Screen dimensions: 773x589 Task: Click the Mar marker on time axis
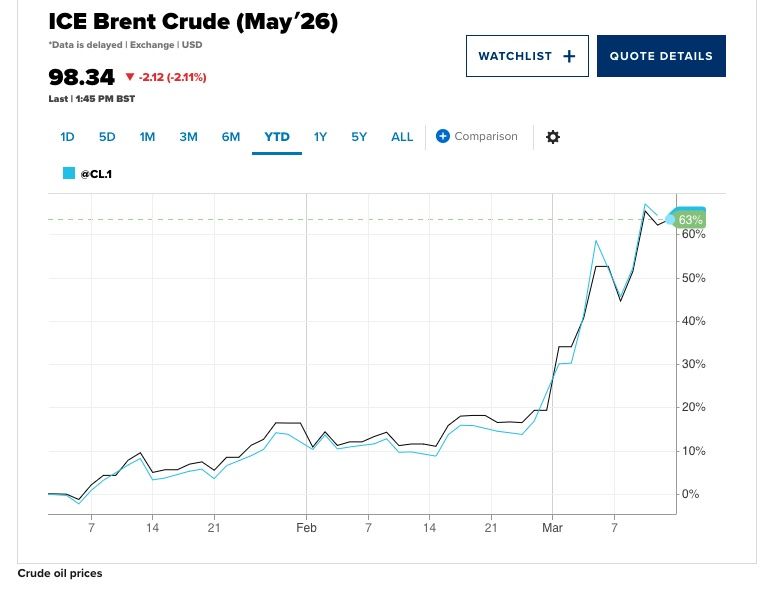[553, 526]
